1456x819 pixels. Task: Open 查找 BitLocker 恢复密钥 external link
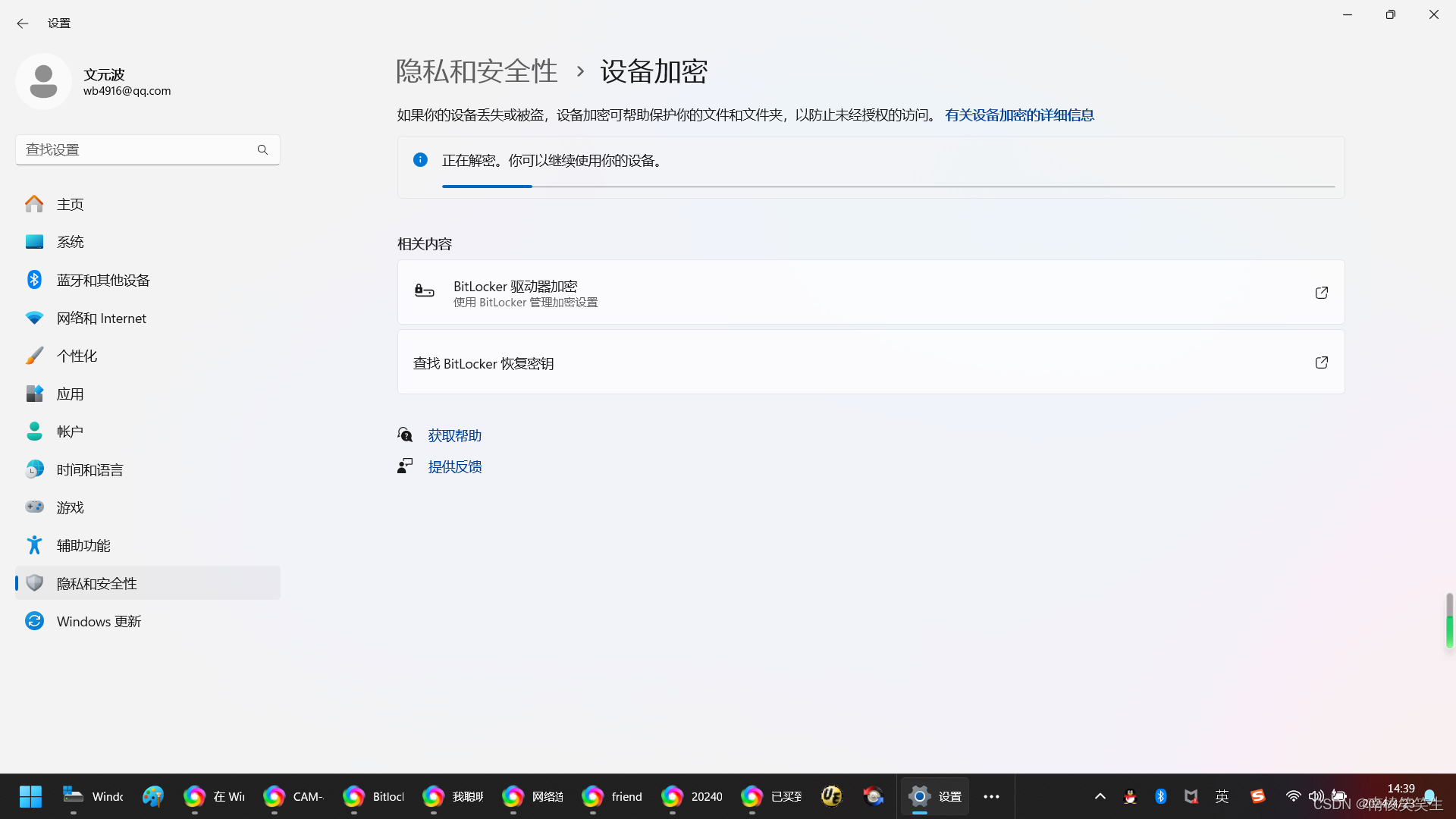pos(1321,362)
